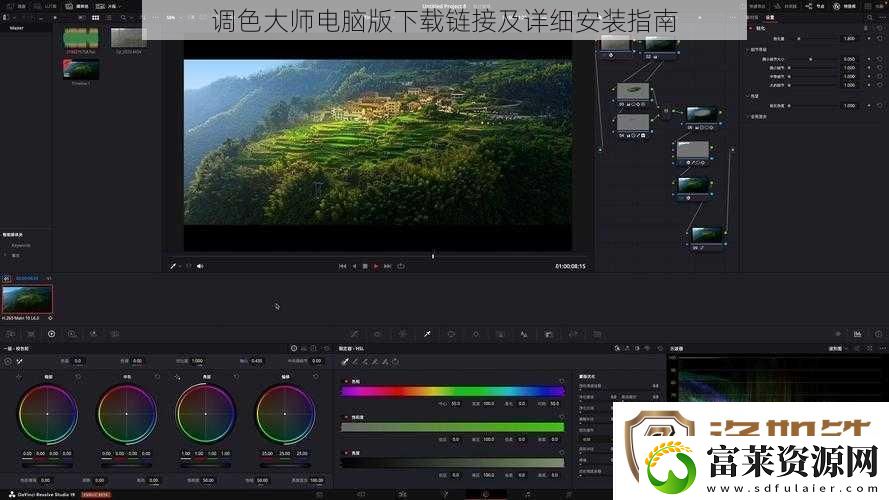
Task: Click the Gain master wheel slider
Action: pos(206,465)
